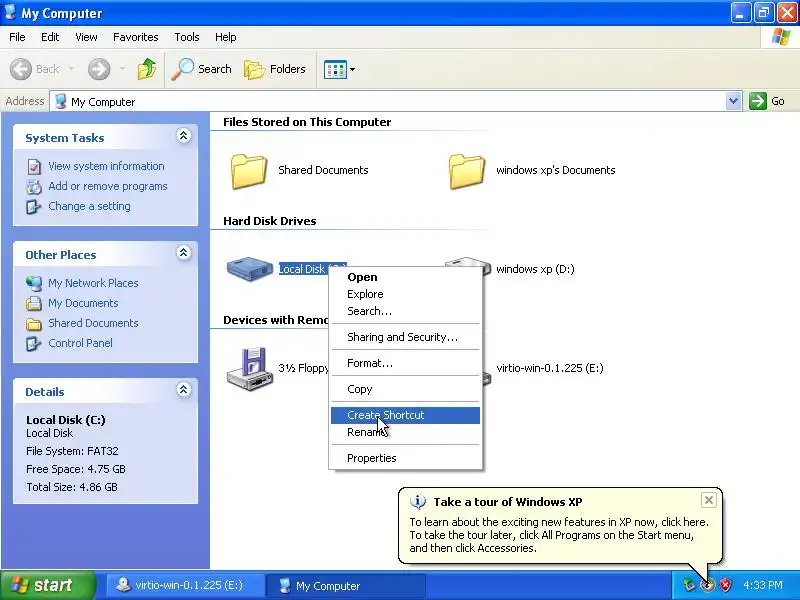Open the Help menu
800x600 pixels.
tap(226, 37)
